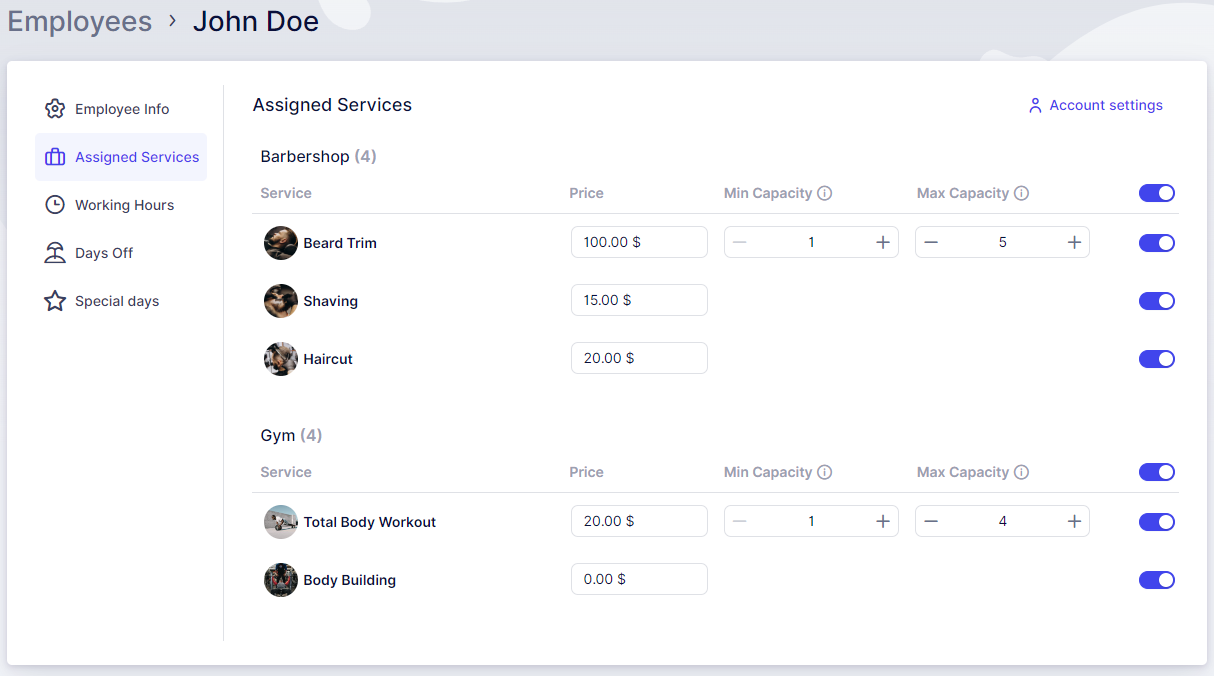This screenshot has height=676, width=1214.
Task: Increase Beard Trim max capacity with plus
Action: tap(1074, 242)
